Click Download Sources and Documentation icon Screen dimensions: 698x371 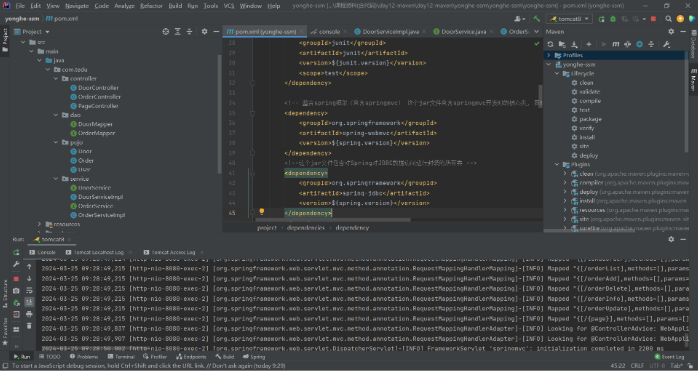coord(574,44)
